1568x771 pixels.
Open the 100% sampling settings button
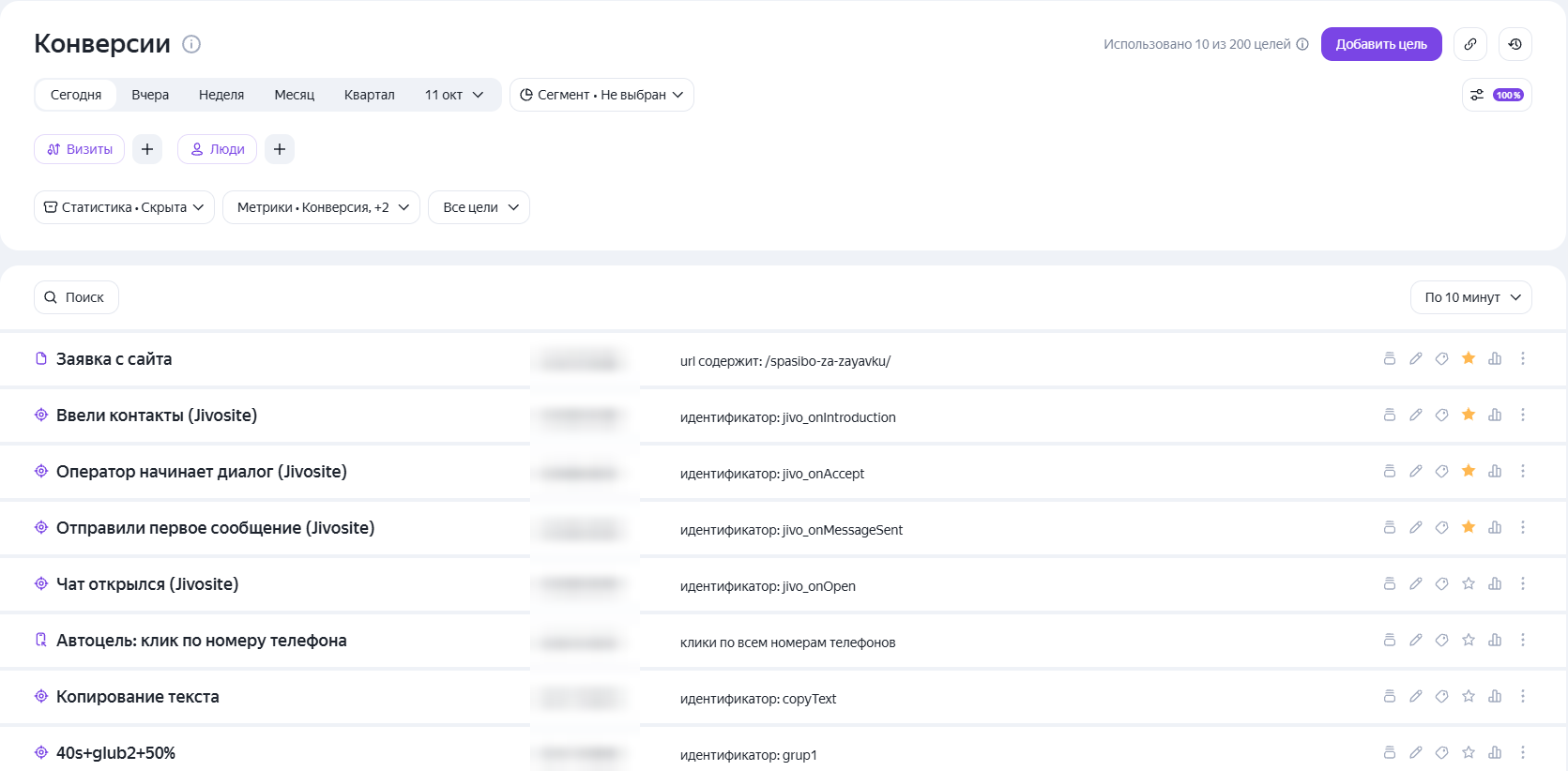coord(1497,95)
